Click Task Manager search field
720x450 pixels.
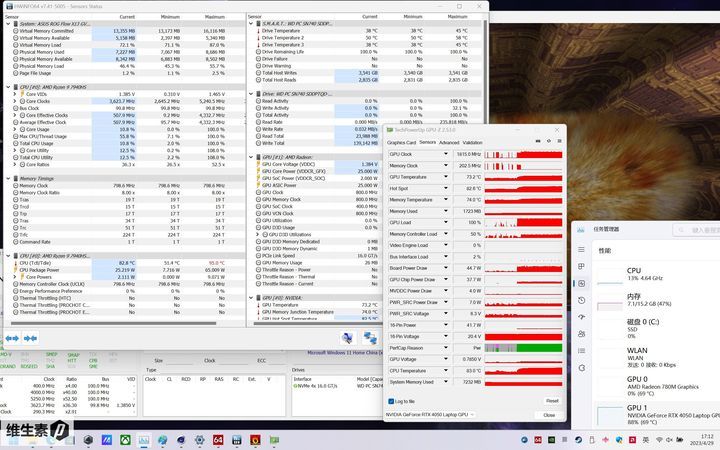697,229
